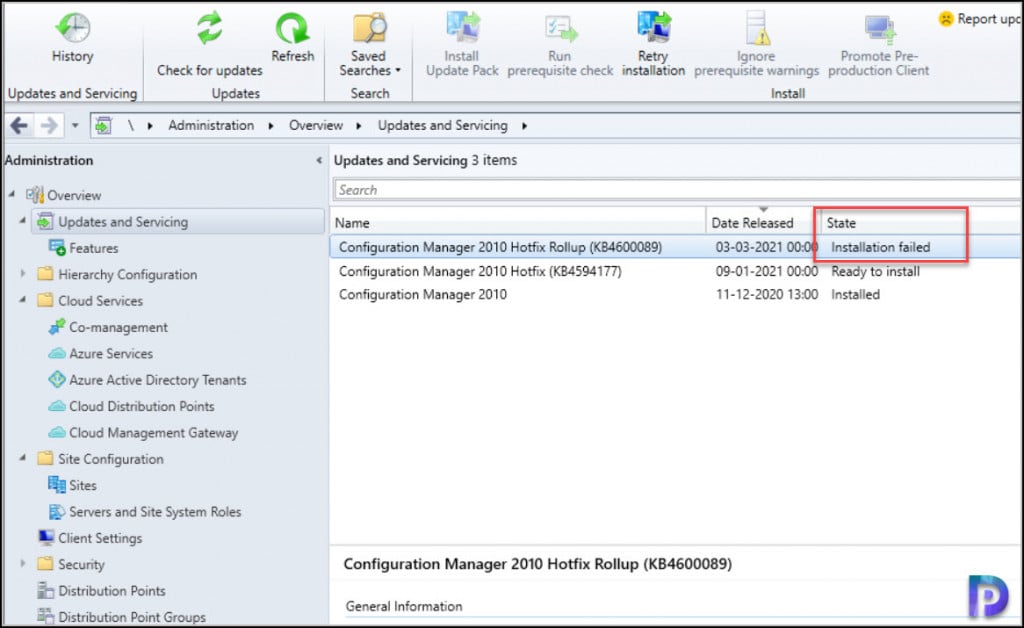Click the Azure Services cloud icon
The image size is (1024, 628).
click(57, 353)
